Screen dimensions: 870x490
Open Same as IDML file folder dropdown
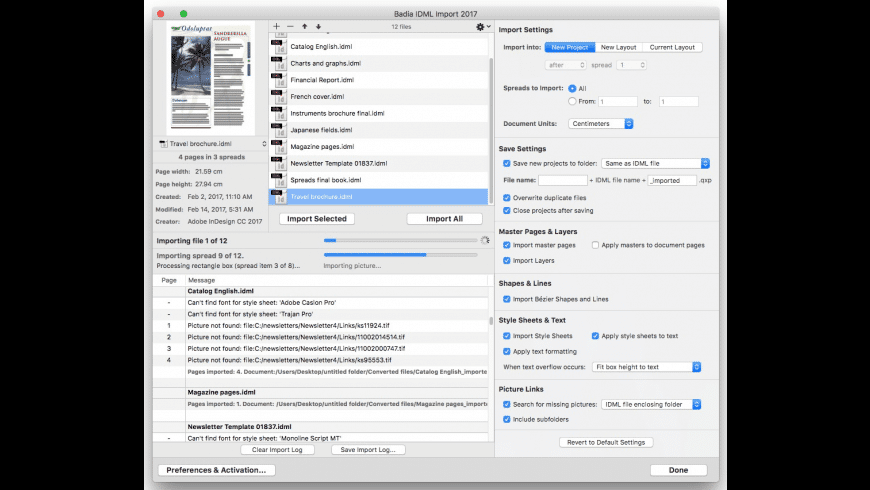coord(655,164)
